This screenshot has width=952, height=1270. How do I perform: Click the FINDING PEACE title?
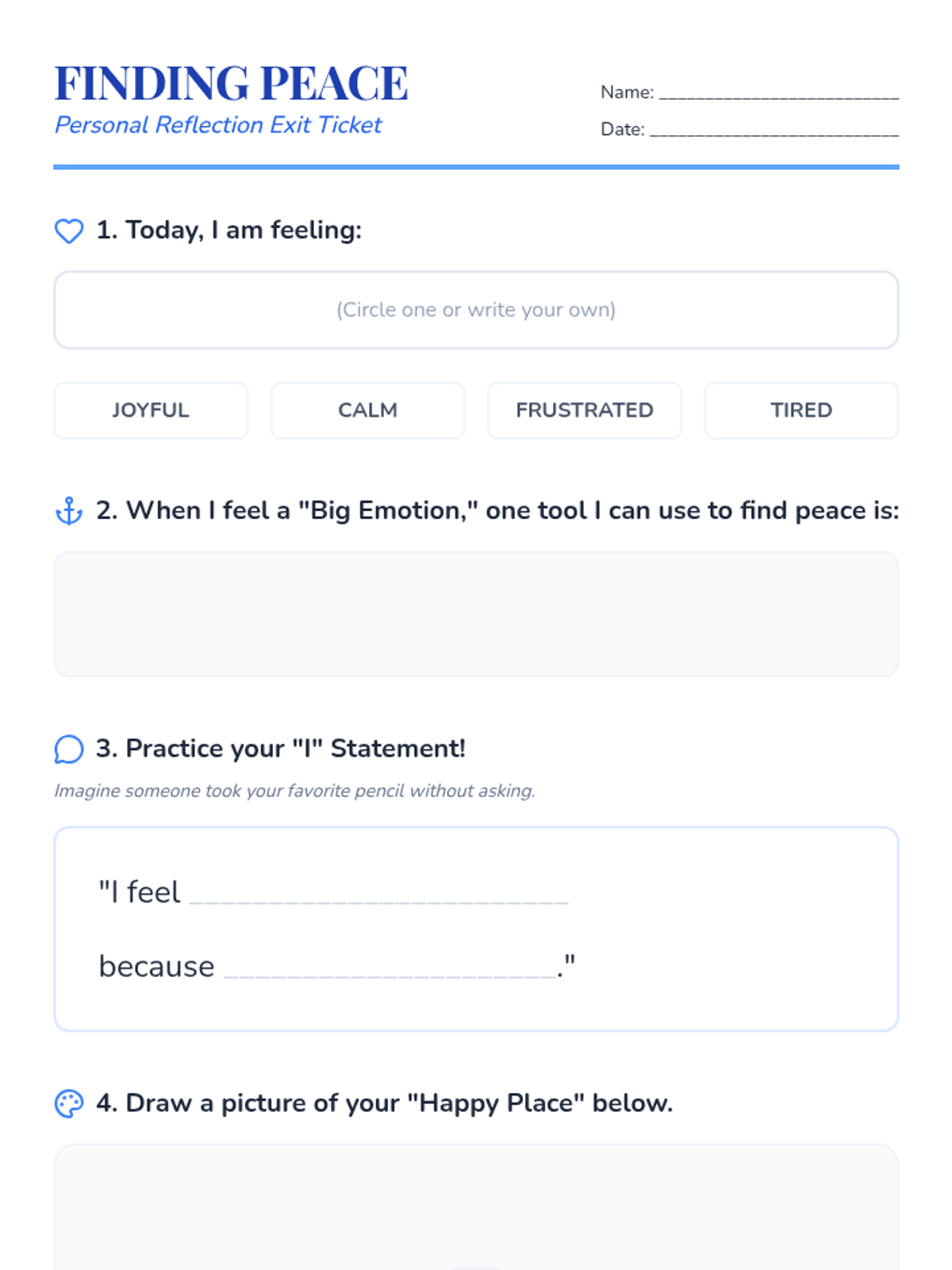(231, 83)
